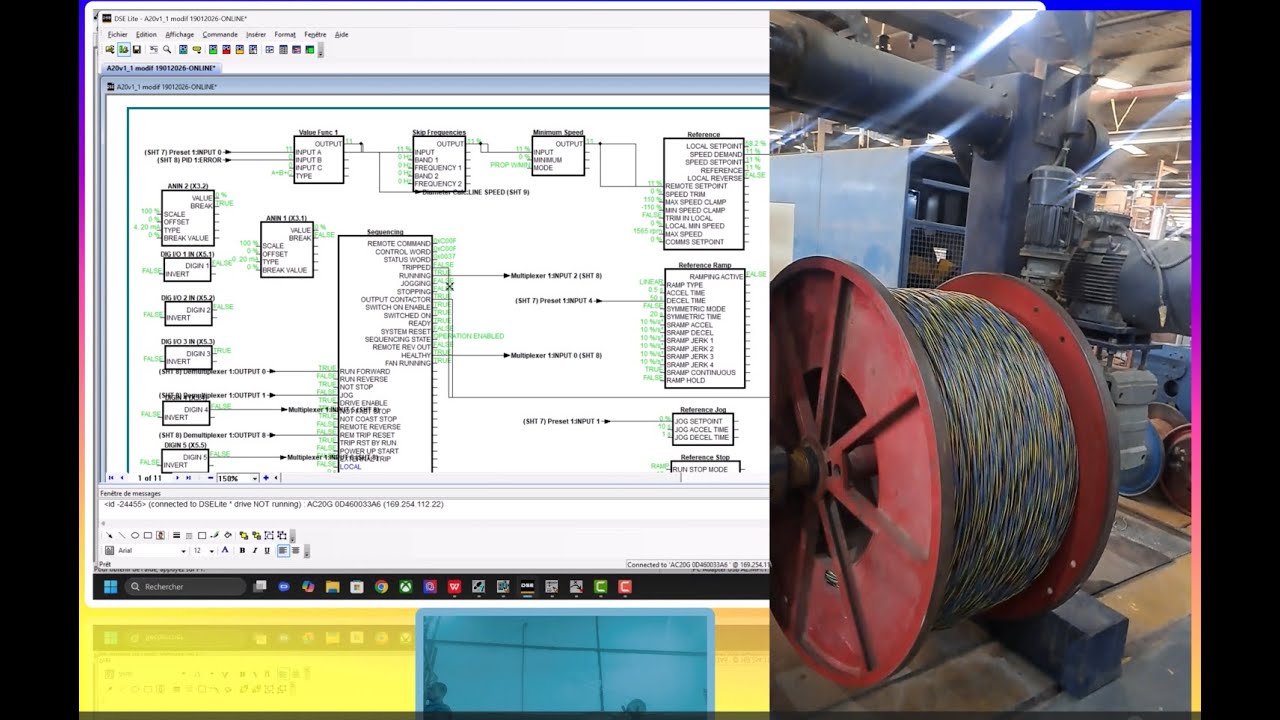The image size is (1280, 720).
Task: Go to the next page arrow
Action: click(177, 478)
